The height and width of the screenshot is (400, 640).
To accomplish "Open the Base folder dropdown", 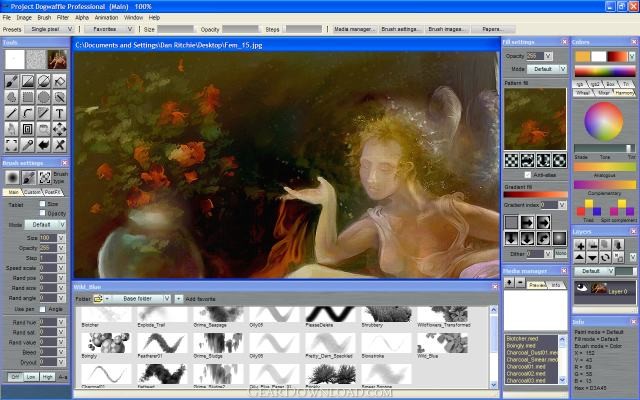I will (141, 299).
